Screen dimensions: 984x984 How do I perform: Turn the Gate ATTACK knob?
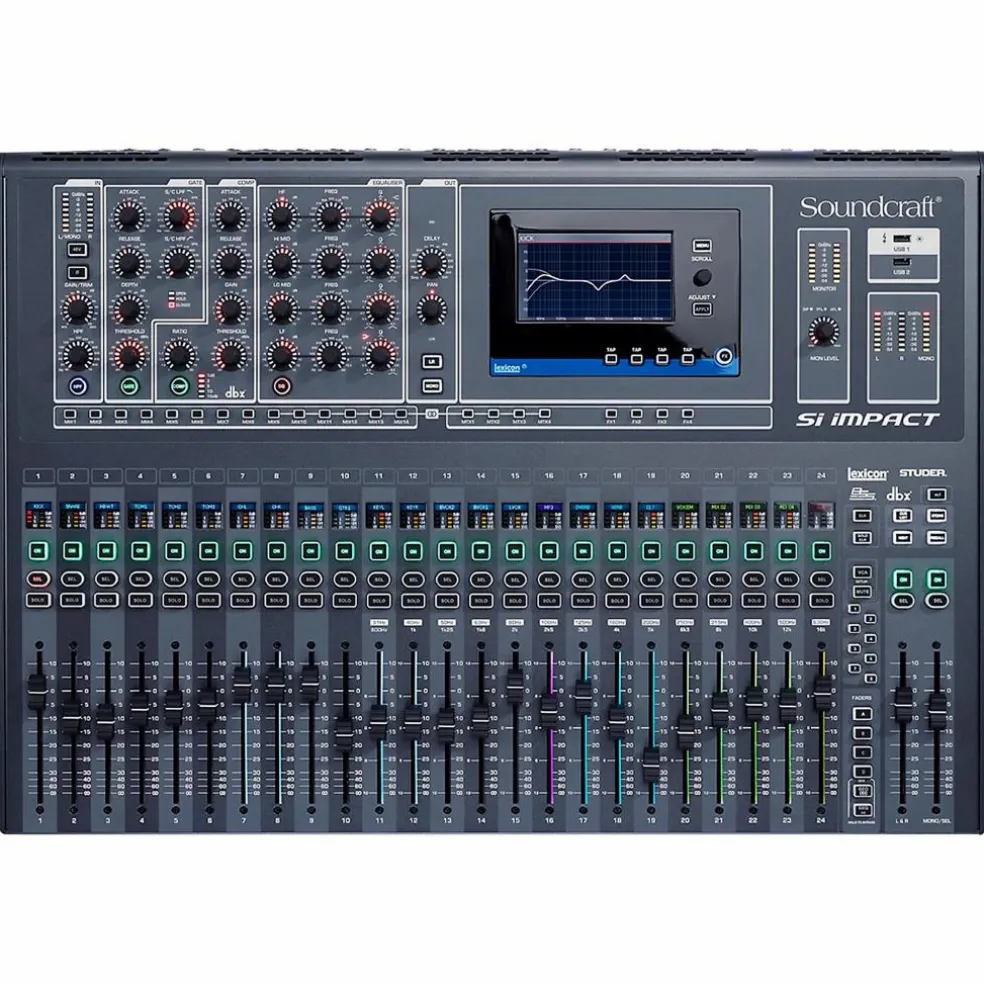point(129,217)
